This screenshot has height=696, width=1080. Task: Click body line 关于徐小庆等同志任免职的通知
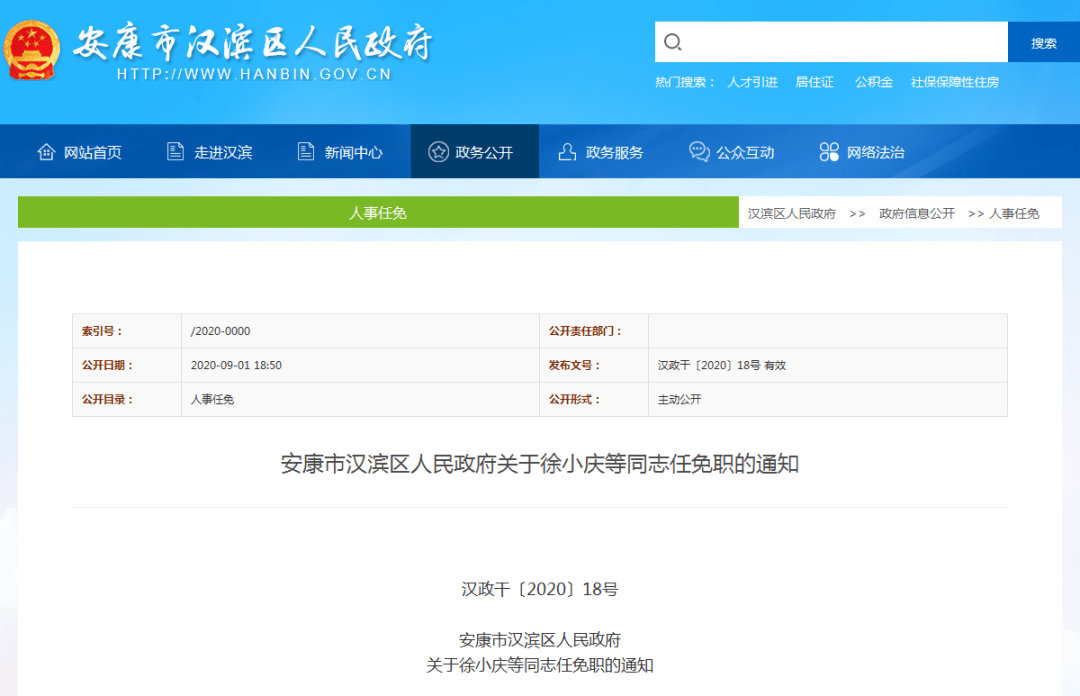(x=539, y=666)
